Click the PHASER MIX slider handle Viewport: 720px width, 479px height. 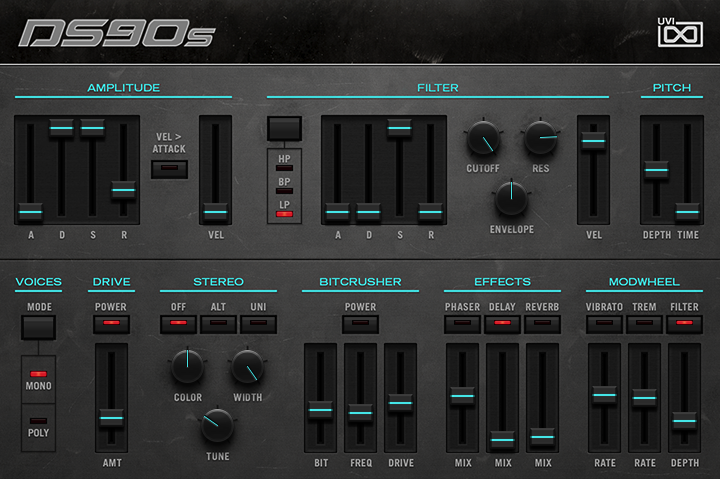pos(462,396)
